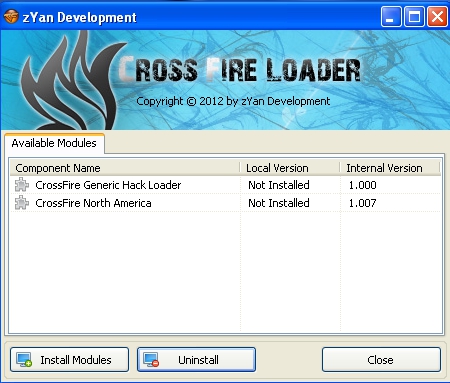Click the Not Installed cell for Generic Hack Loader
This screenshot has height=383, width=450.
(x=279, y=185)
